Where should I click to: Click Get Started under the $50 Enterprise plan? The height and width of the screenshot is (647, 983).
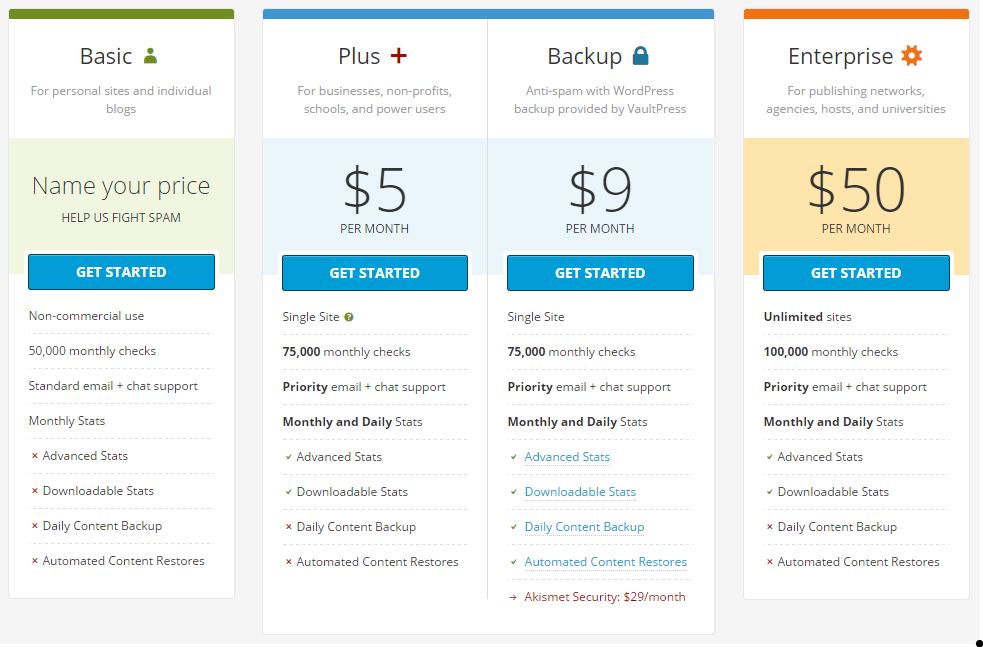[x=856, y=273]
